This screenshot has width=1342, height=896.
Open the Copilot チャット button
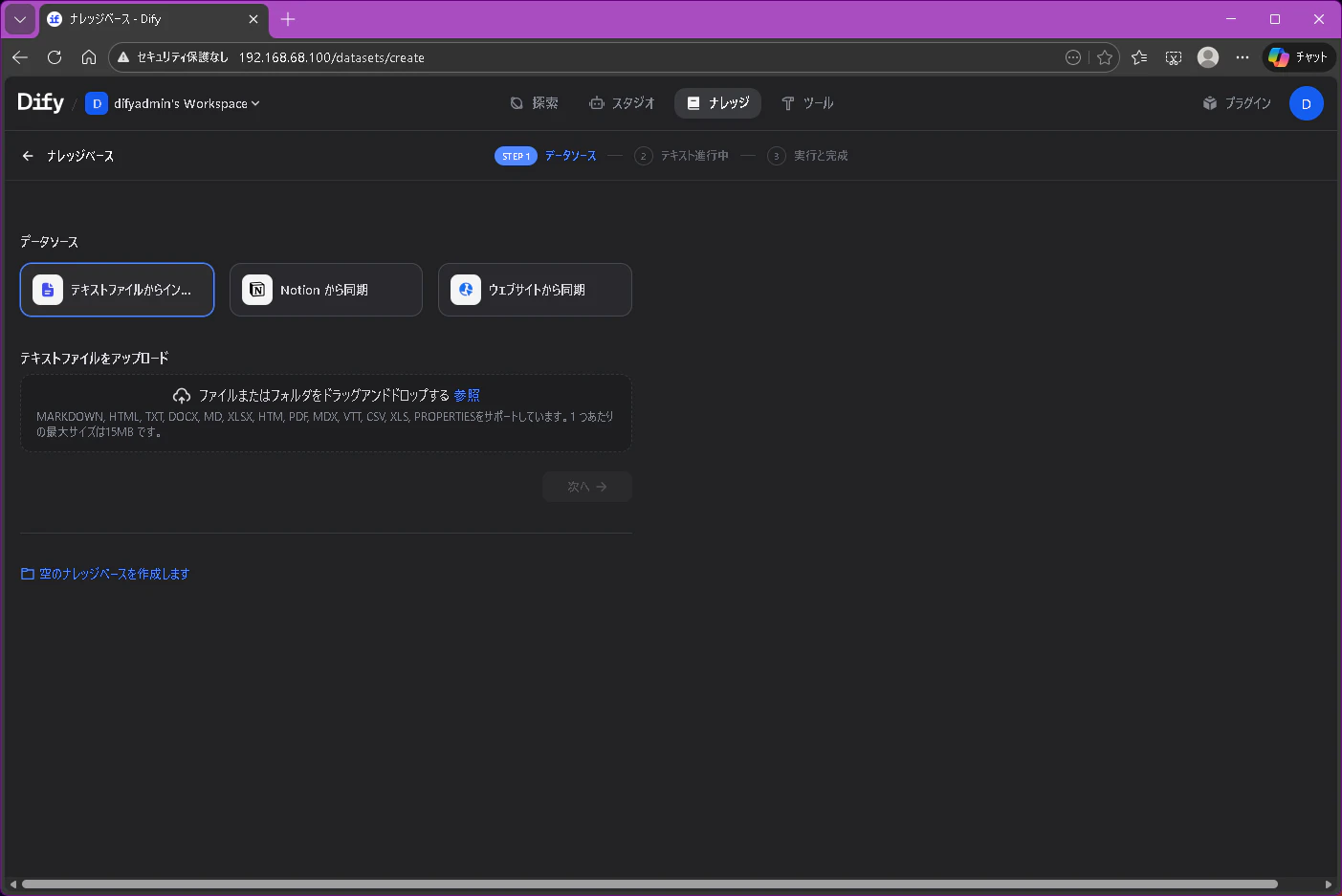coord(1298,57)
